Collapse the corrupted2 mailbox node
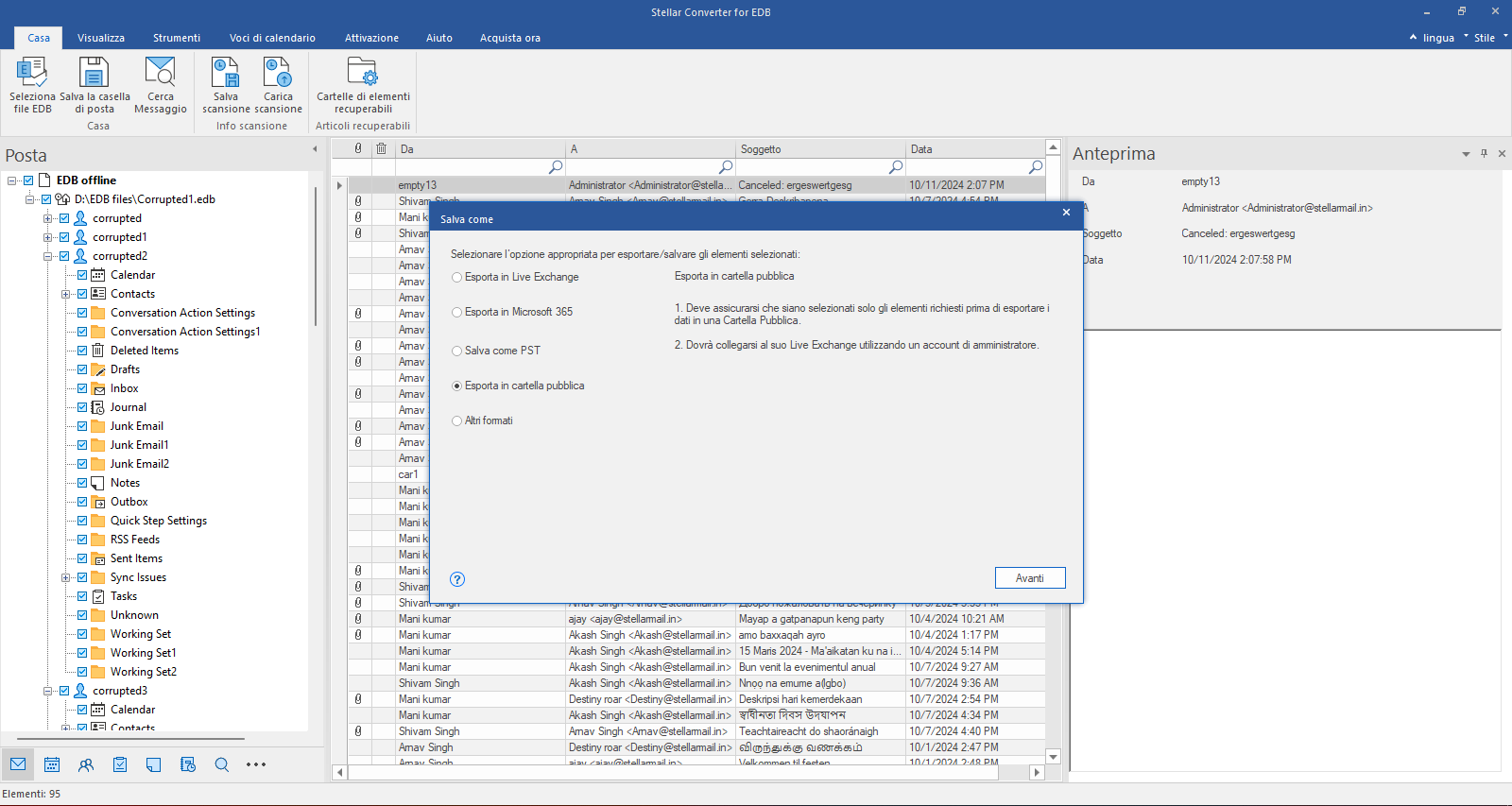Image resolution: width=1512 pixels, height=806 pixels. coord(47,256)
